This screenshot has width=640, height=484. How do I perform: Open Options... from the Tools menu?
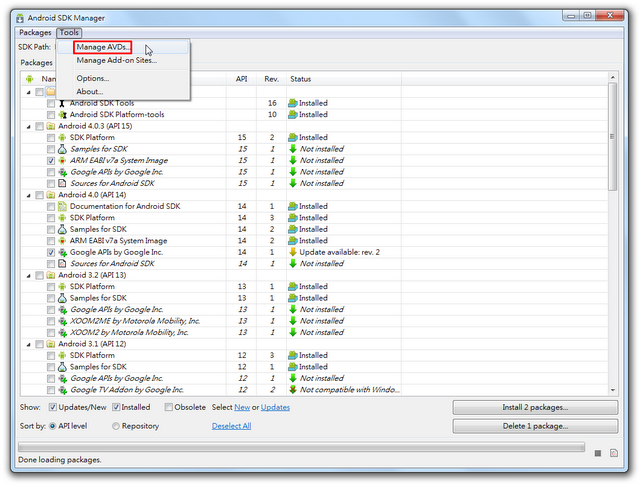tap(123, 78)
